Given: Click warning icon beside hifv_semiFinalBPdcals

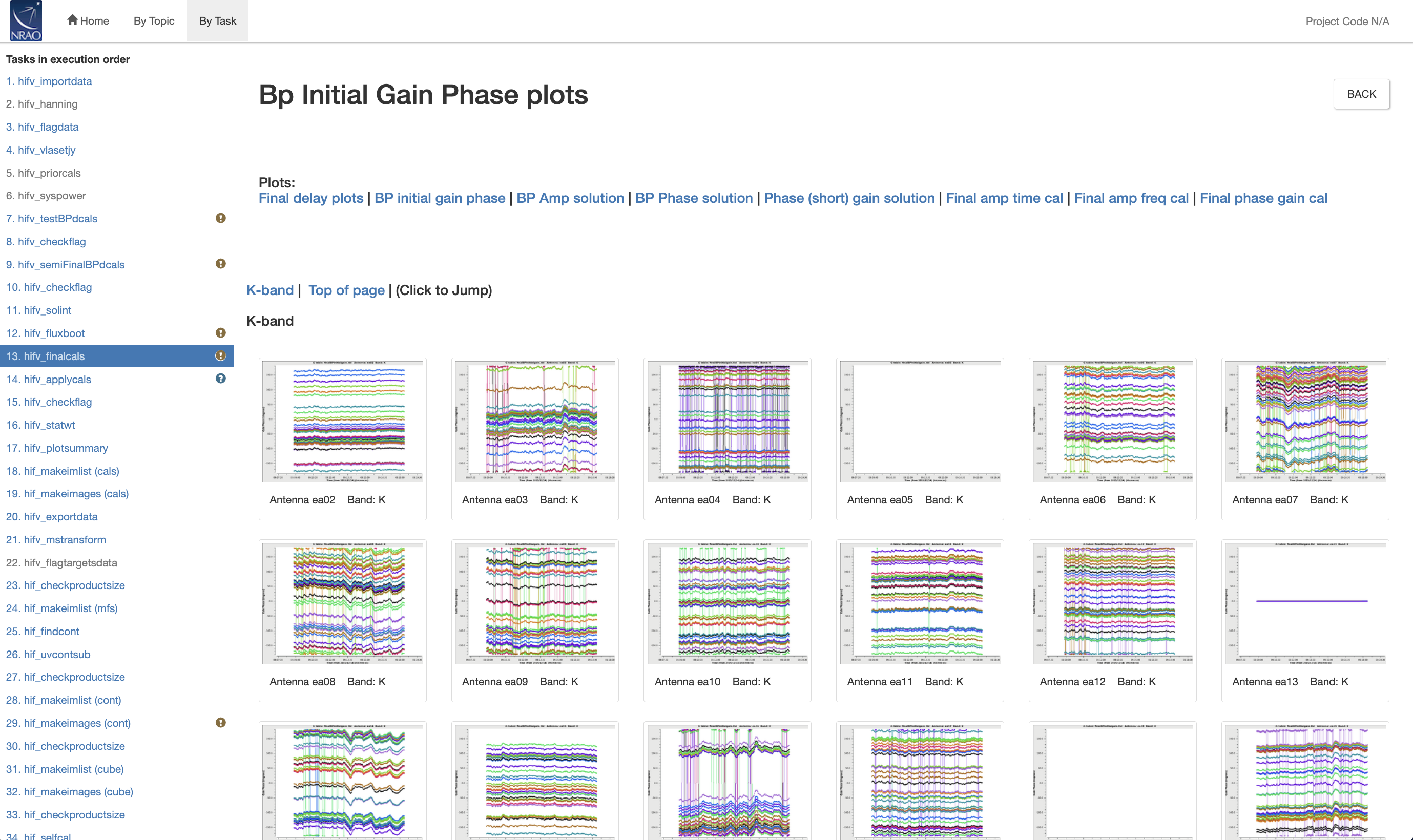Looking at the screenshot, I should point(221,264).
